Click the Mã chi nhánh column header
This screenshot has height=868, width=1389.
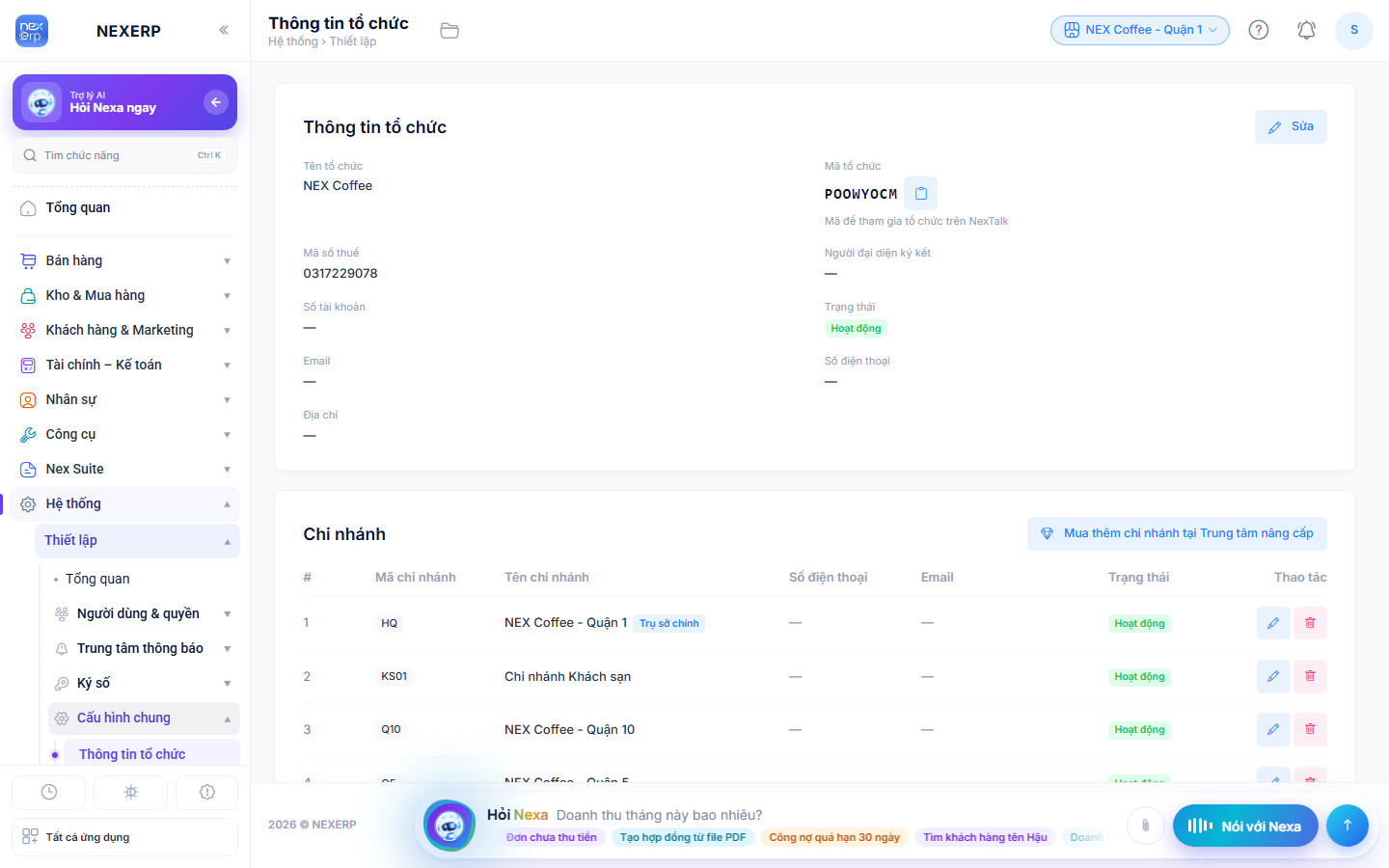pyautogui.click(x=416, y=577)
